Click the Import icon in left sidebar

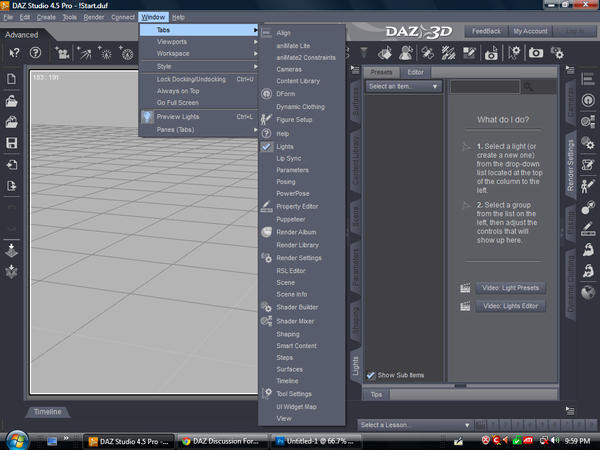11,165
